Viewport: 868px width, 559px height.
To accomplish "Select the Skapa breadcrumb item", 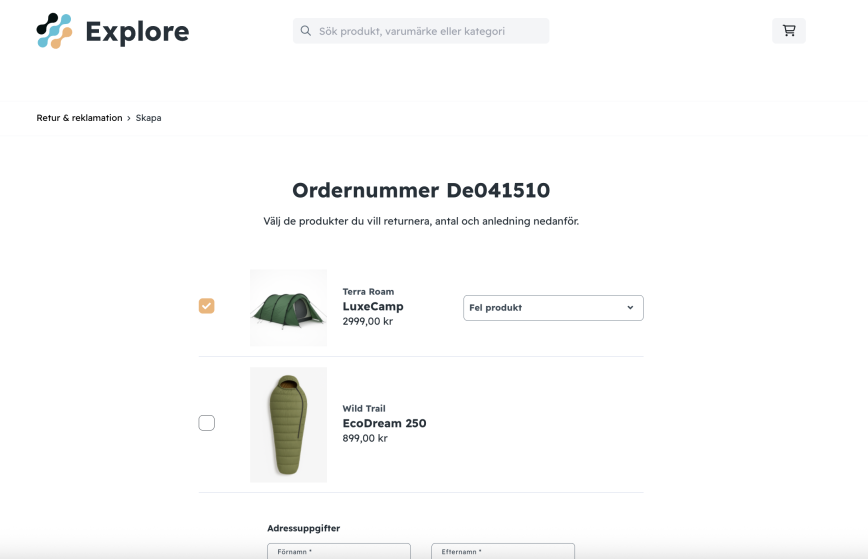I will click(x=148, y=118).
